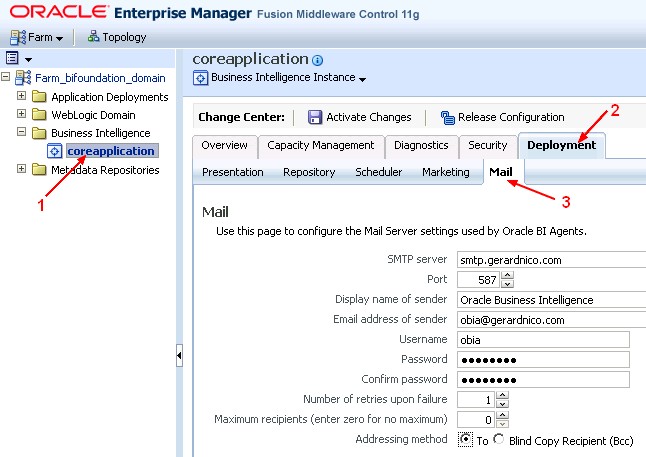
Task: Click the coreapplication tree node icon
Action: tap(55, 152)
